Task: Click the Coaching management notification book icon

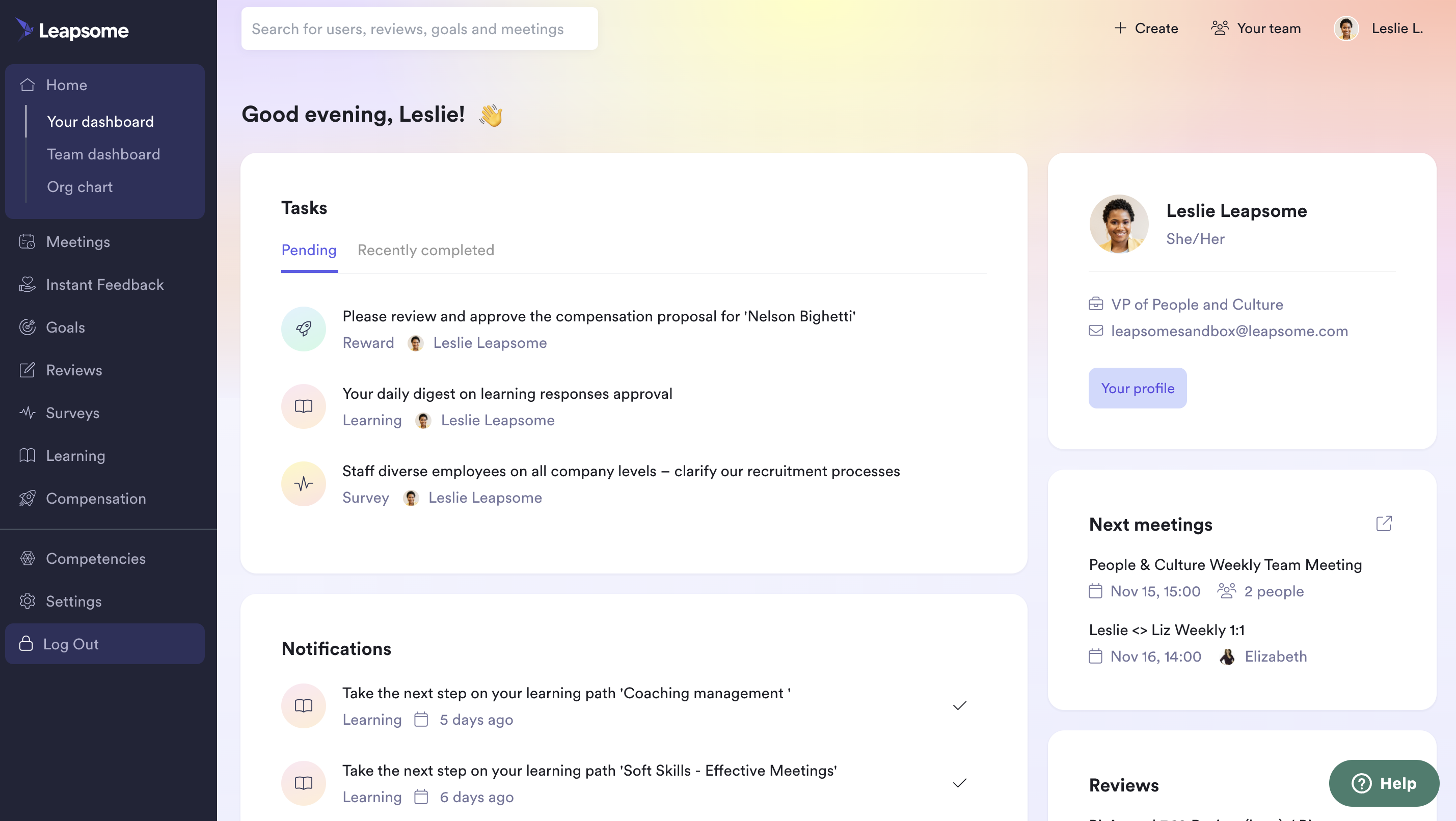Action: (x=304, y=706)
